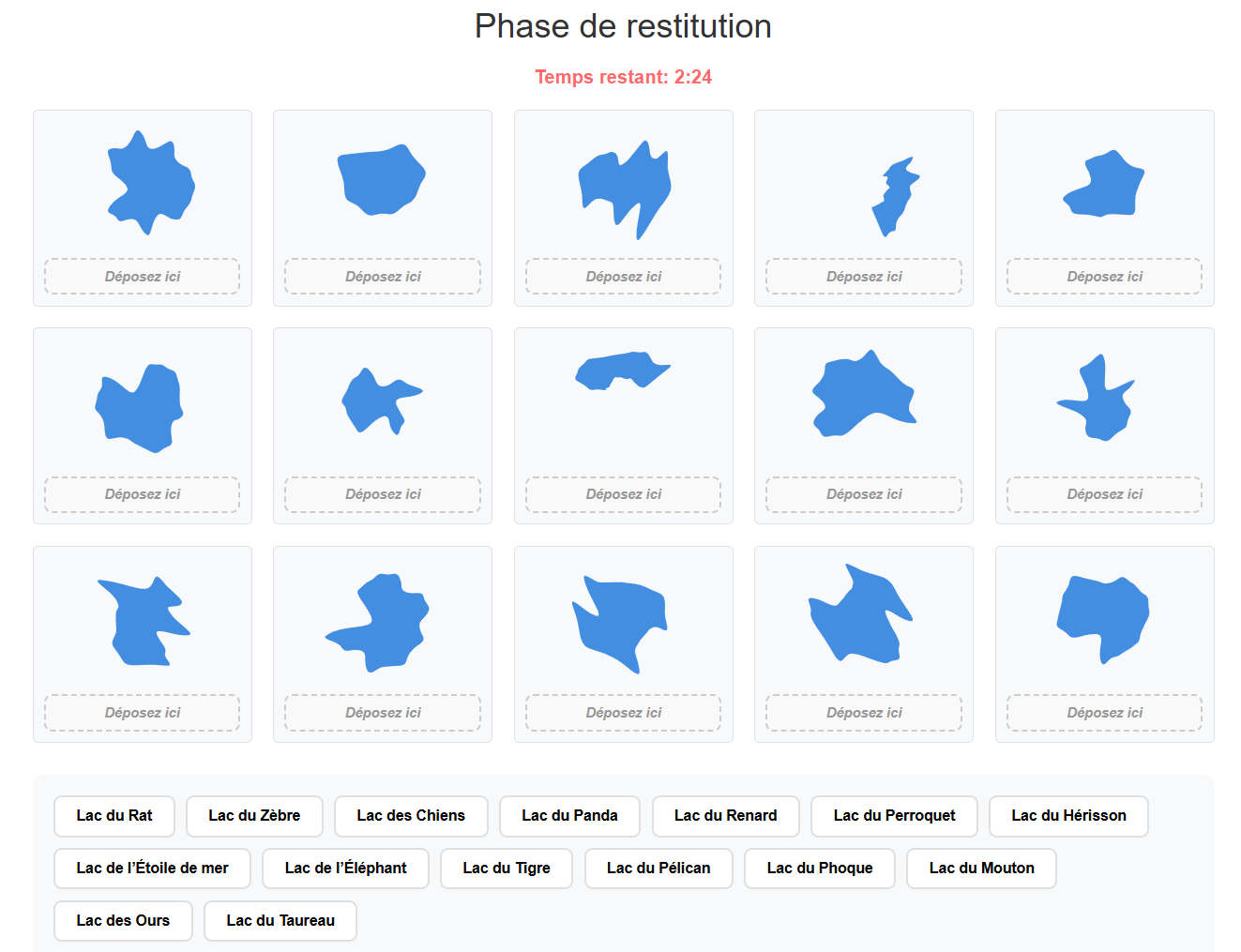This screenshot has width=1241, height=952.
Task: Click the drop zone under the narrow sliver lake
Action: (x=864, y=277)
